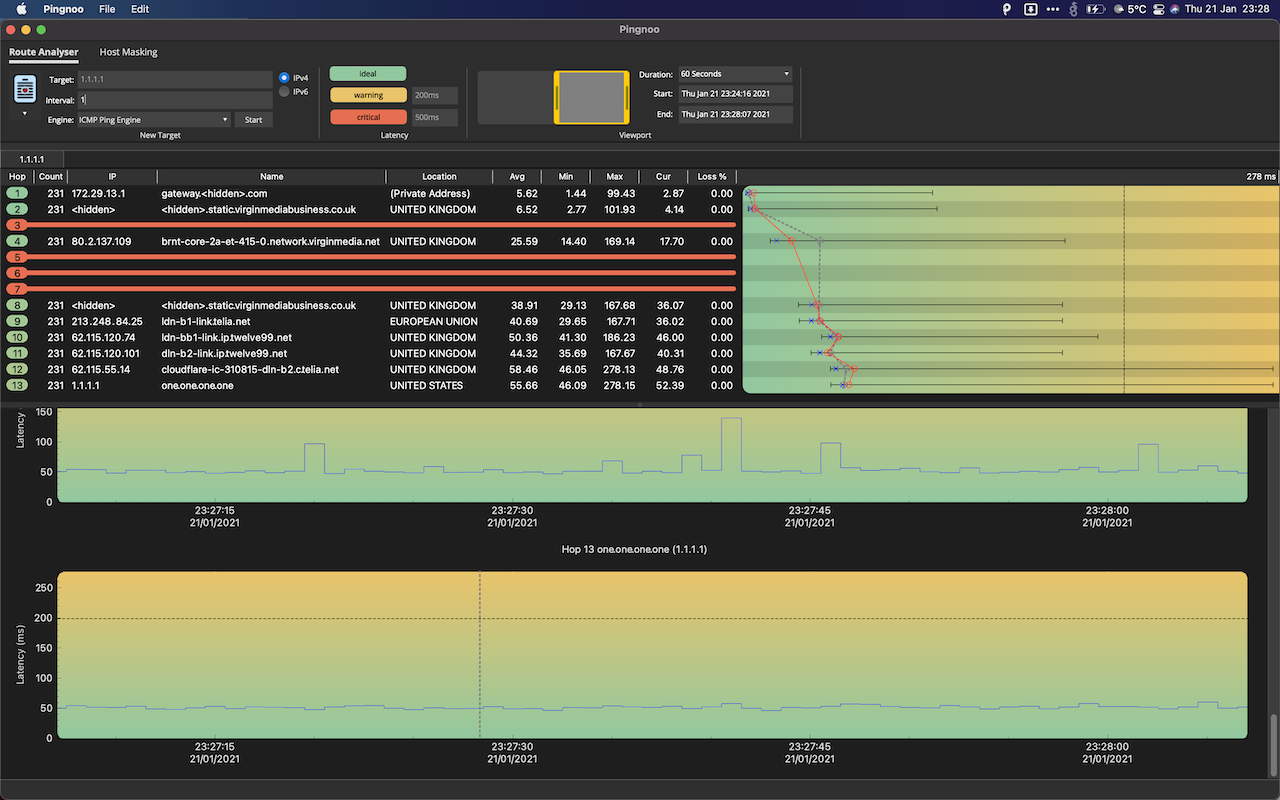Click the Start date time field
Viewport: 1280px width, 800px height.
pyautogui.click(x=735, y=94)
